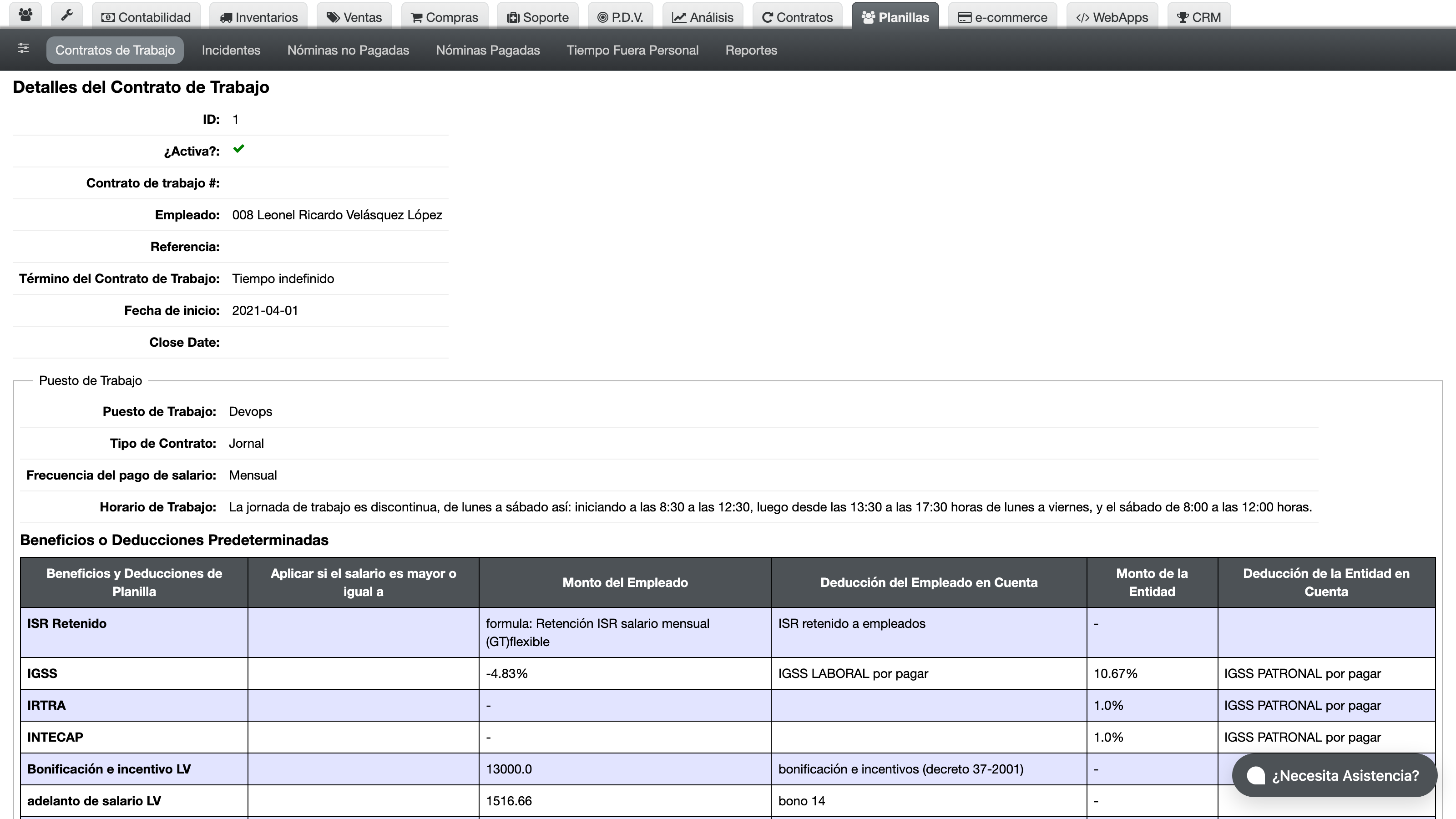Open Tiempo Fuera Personal

pos(632,50)
